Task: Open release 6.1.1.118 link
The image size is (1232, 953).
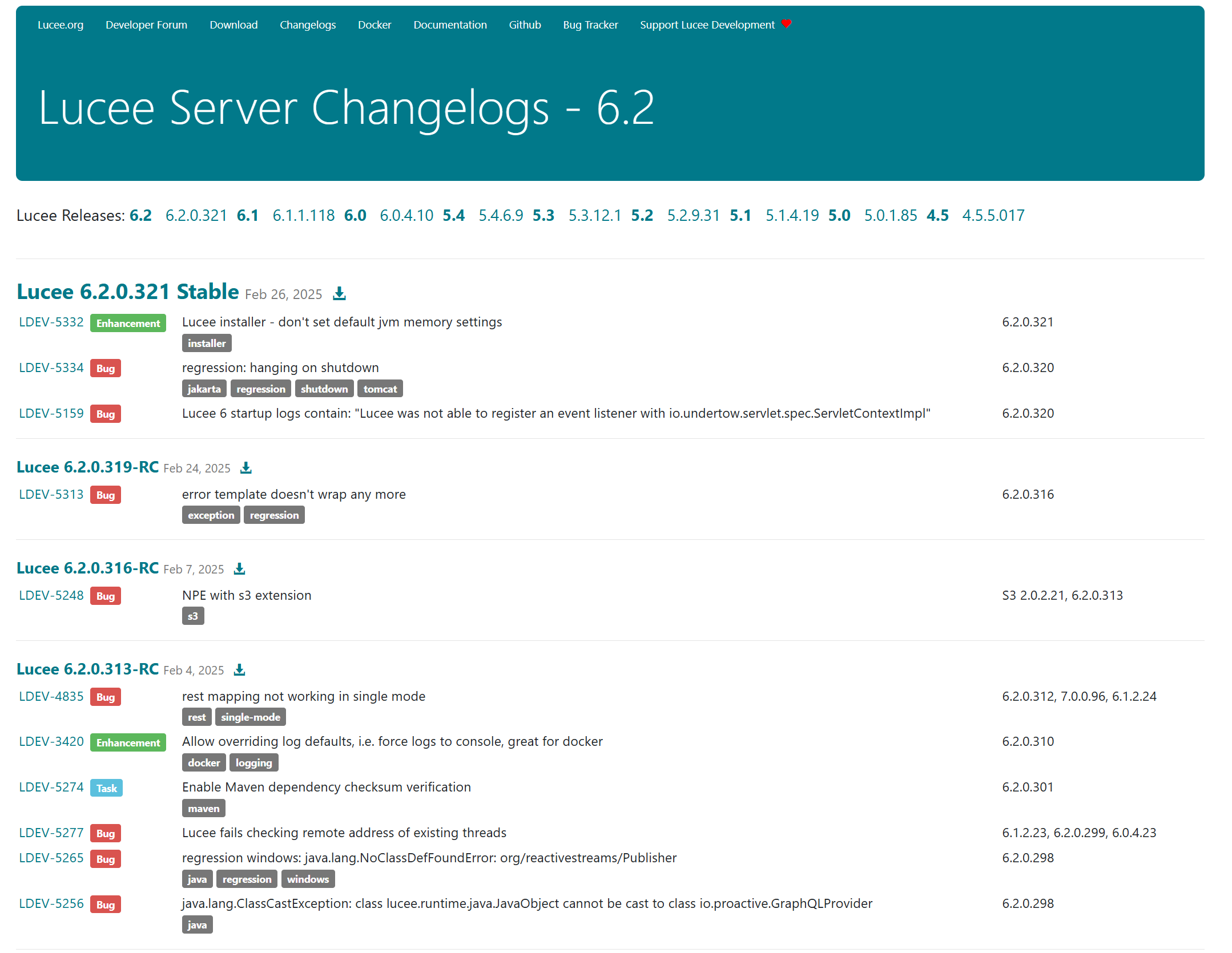Action: (x=304, y=216)
